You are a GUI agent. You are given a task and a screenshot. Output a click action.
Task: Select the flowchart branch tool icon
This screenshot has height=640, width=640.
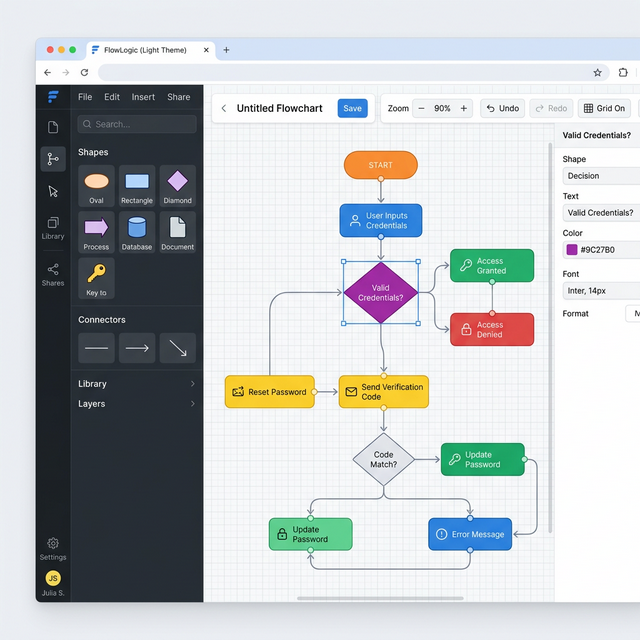[53, 159]
